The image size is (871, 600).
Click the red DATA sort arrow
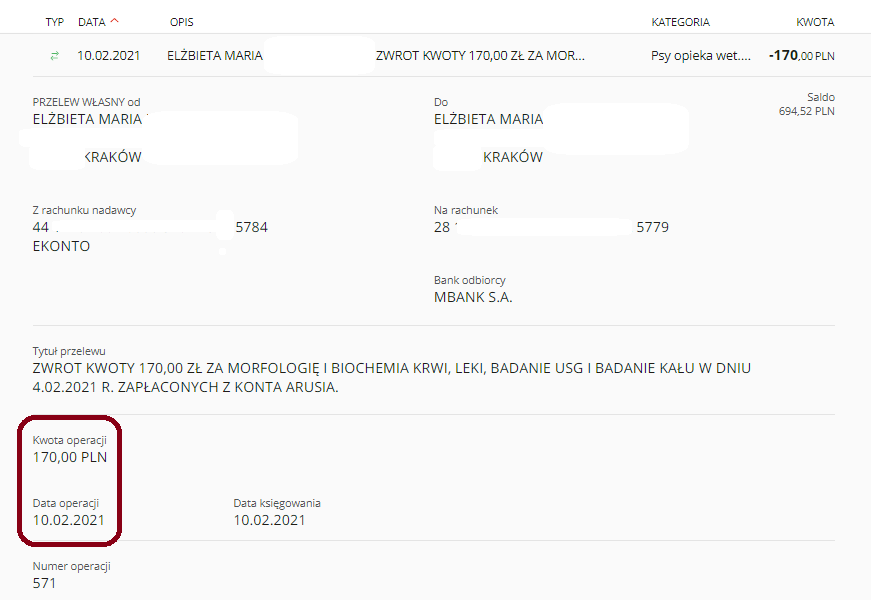(114, 21)
